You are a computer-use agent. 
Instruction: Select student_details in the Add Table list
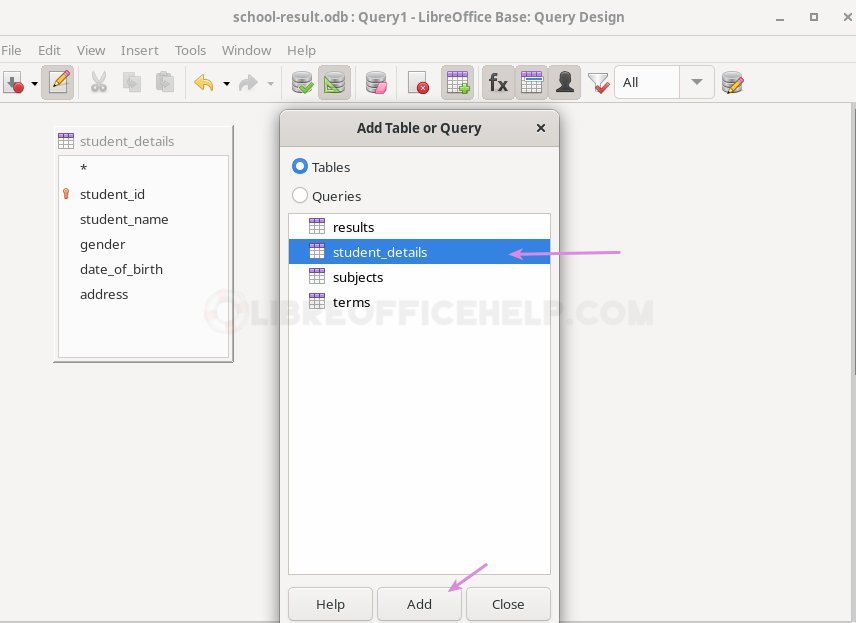(x=419, y=252)
